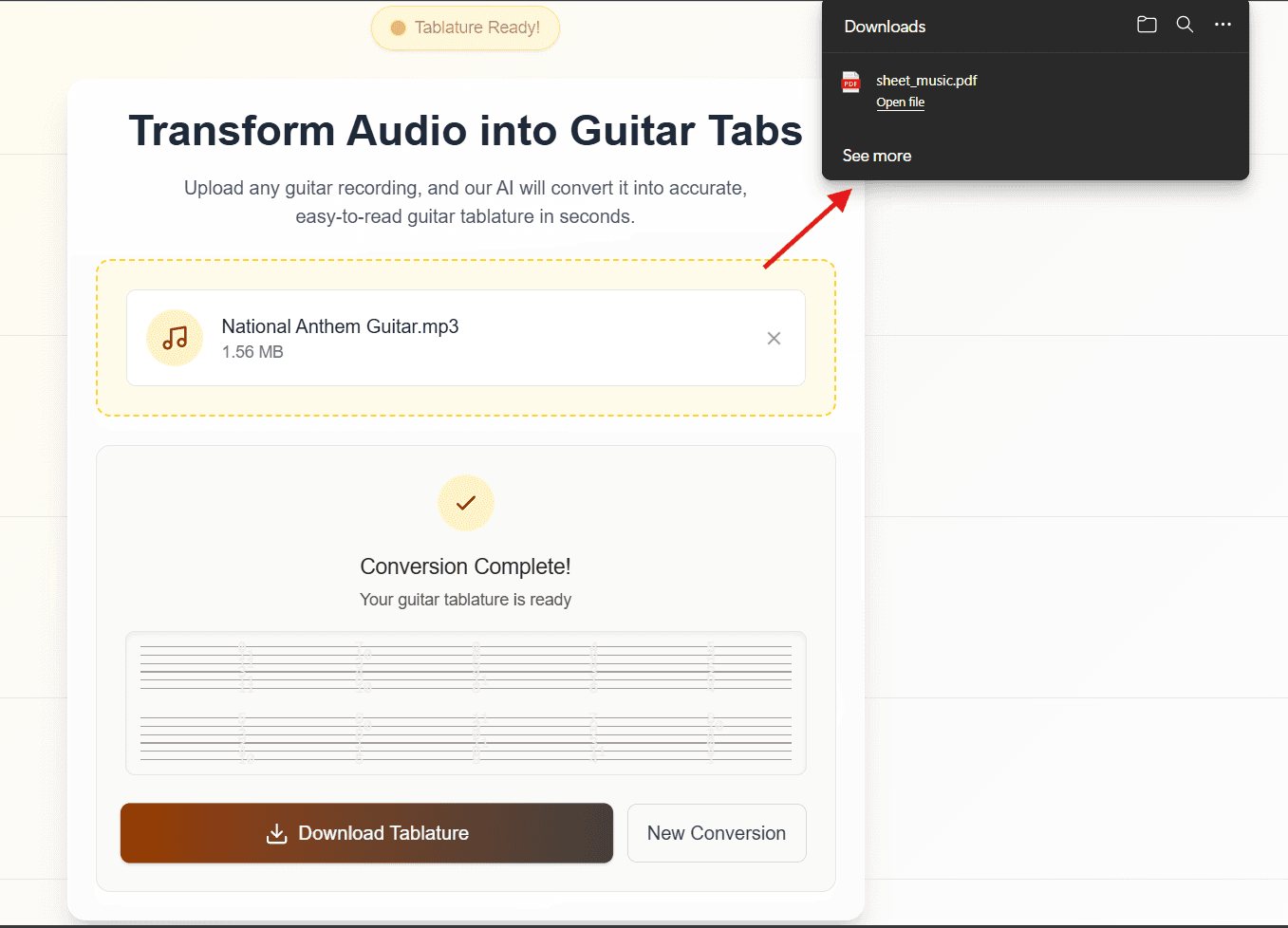Open the downloads folder icon
Image resolution: width=1288 pixels, height=928 pixels.
tap(1147, 25)
